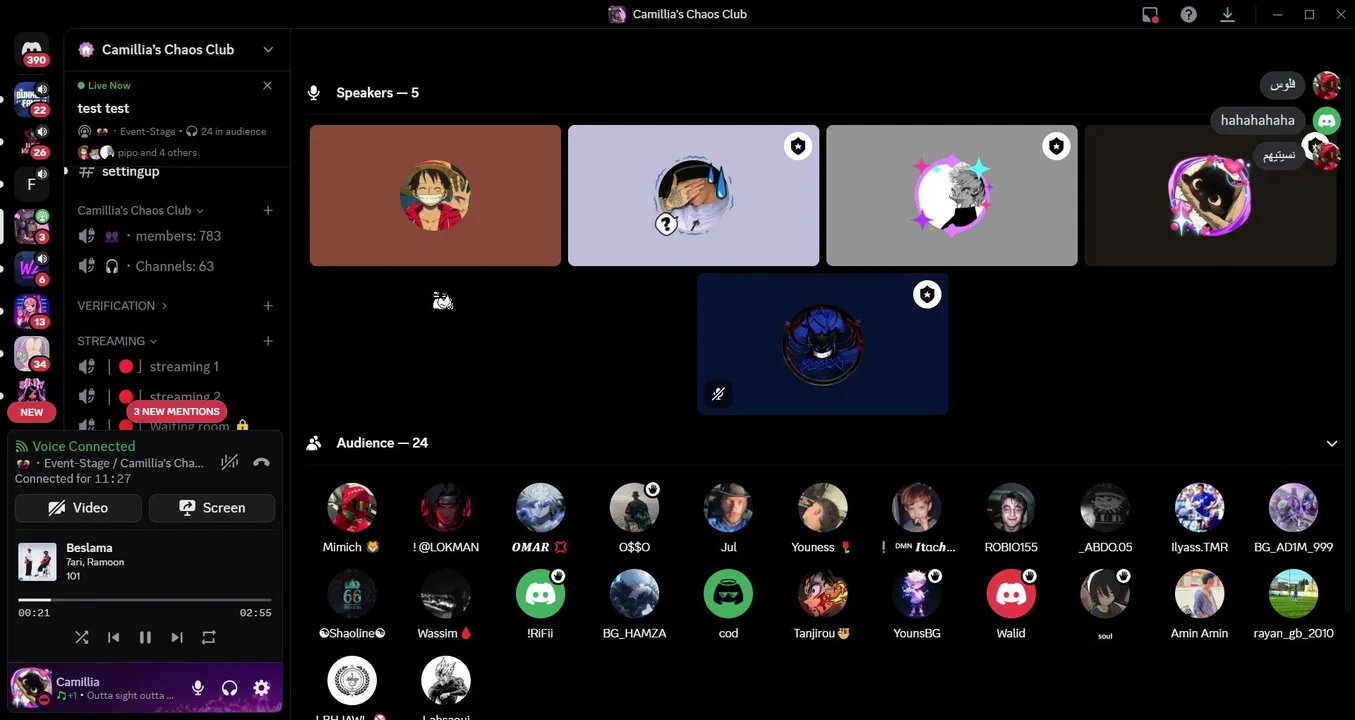Click moderator badge on the lavender speaker tile
1355x720 pixels.
point(797,147)
